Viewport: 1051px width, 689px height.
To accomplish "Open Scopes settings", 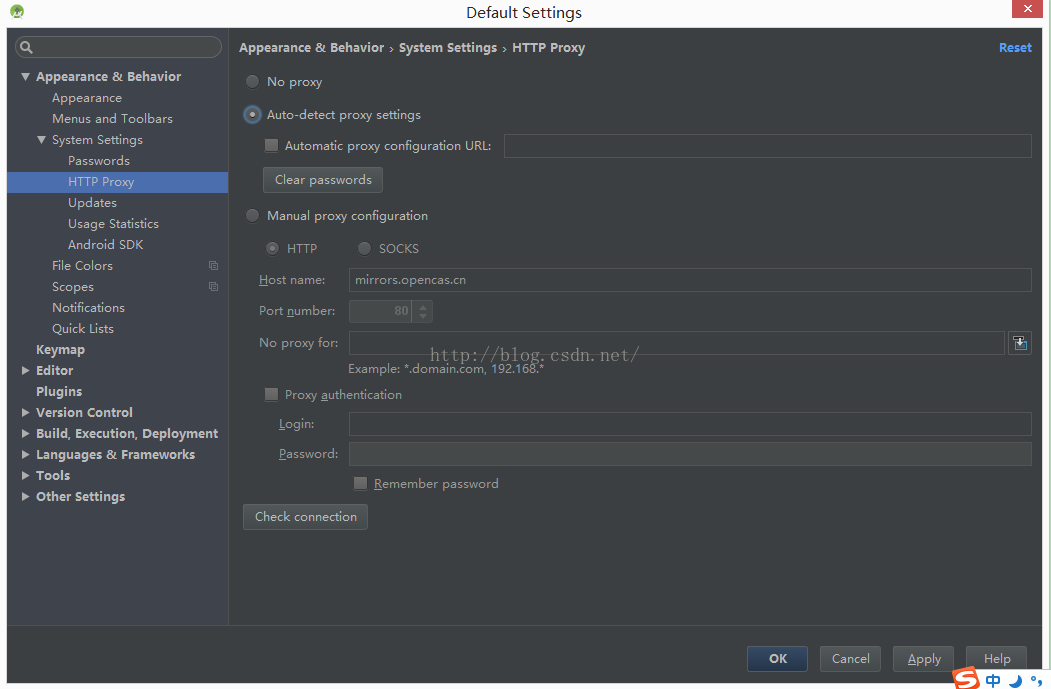I will pos(72,287).
